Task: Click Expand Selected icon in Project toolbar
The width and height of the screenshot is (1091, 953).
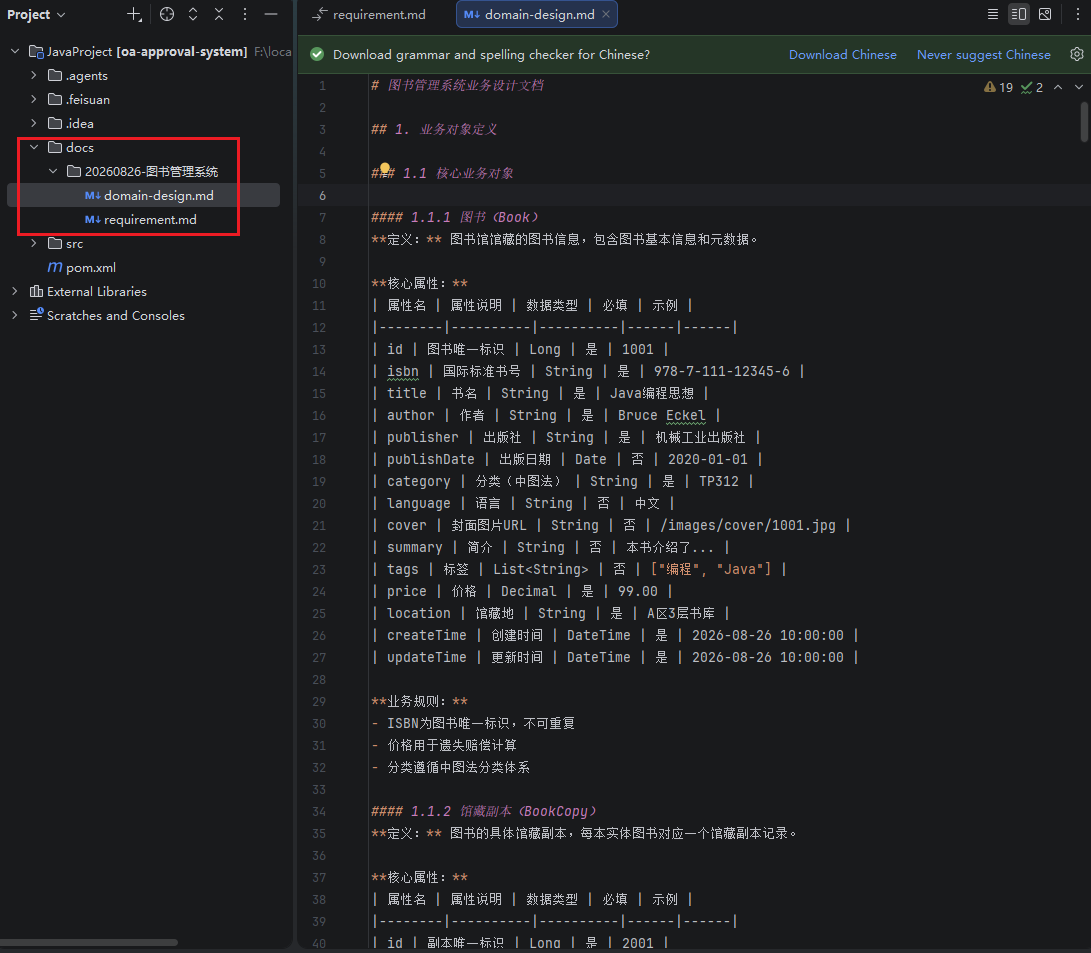Action: 193,15
